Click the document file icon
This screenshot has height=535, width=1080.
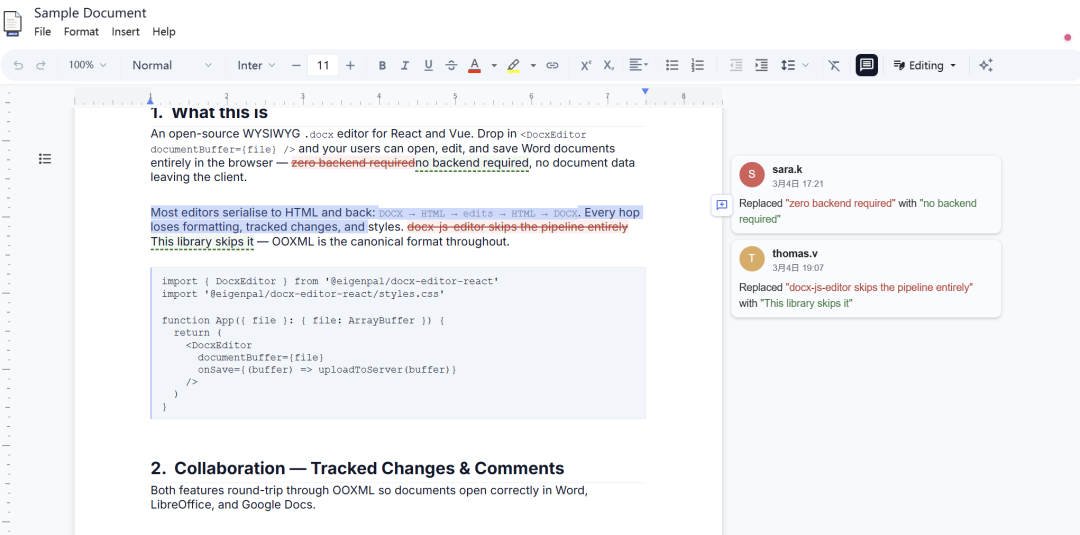[13, 23]
